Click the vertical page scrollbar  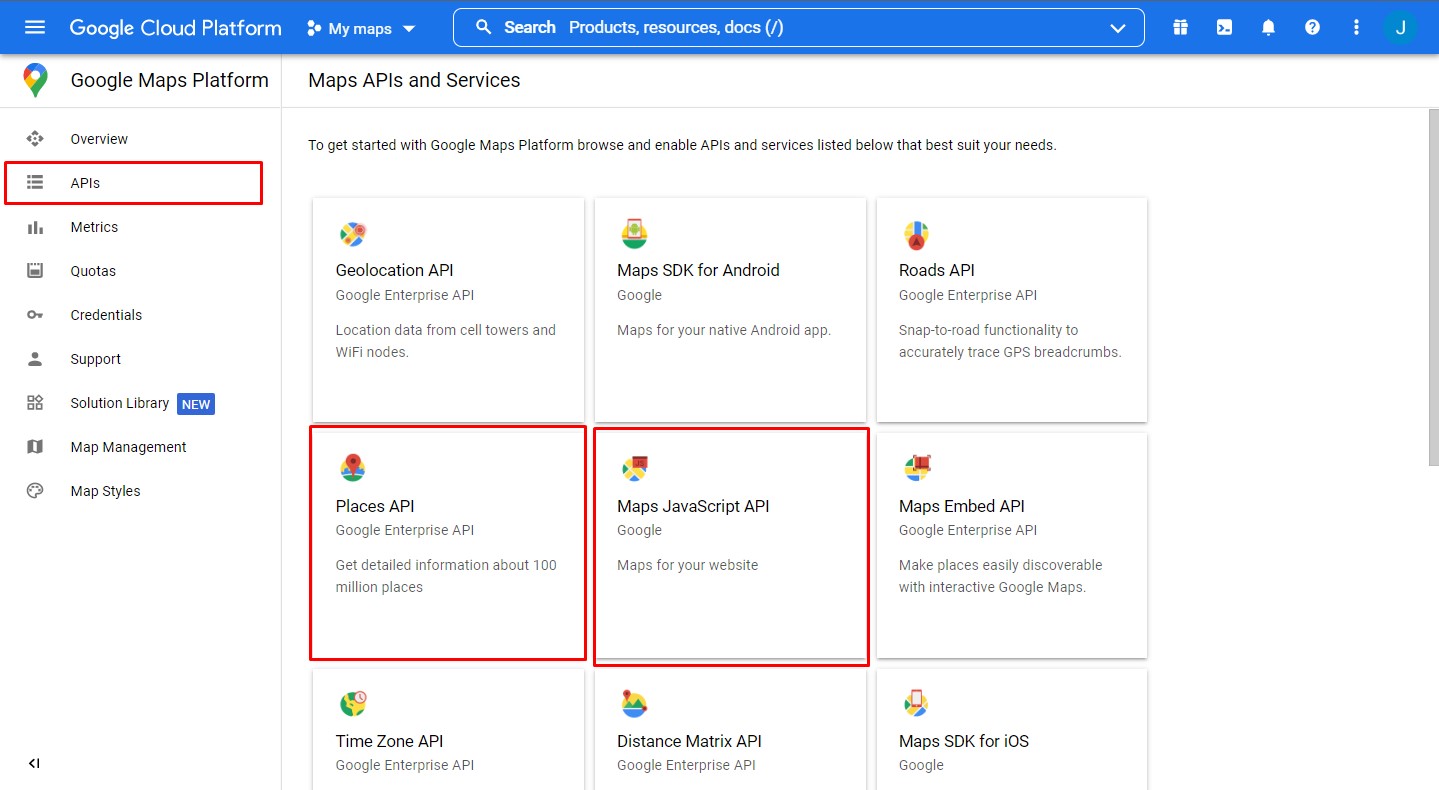click(1433, 288)
